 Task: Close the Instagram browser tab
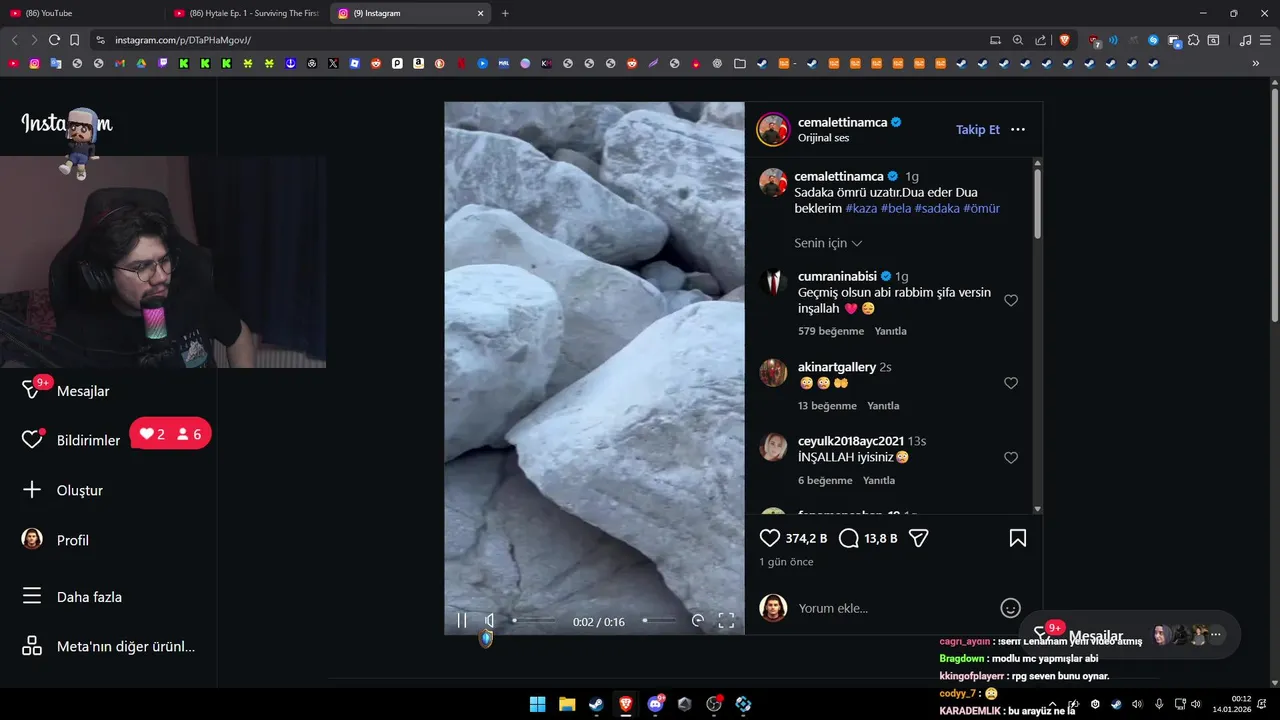[x=480, y=13]
